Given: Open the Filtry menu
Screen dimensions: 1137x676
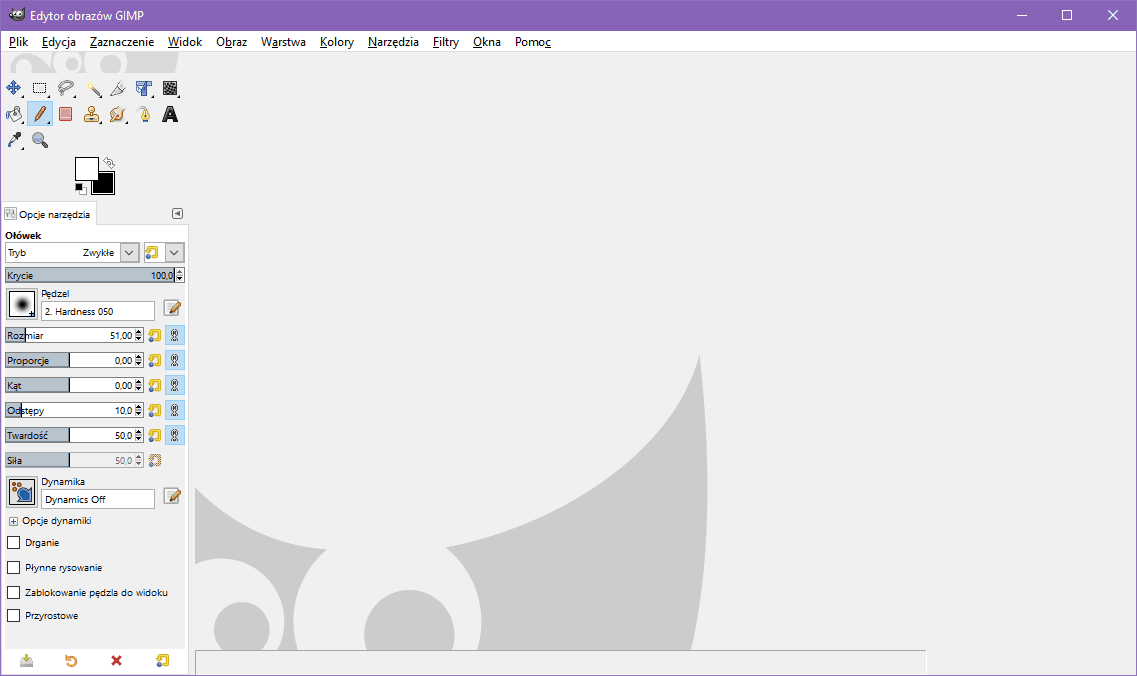Looking at the screenshot, I should click(x=446, y=42).
